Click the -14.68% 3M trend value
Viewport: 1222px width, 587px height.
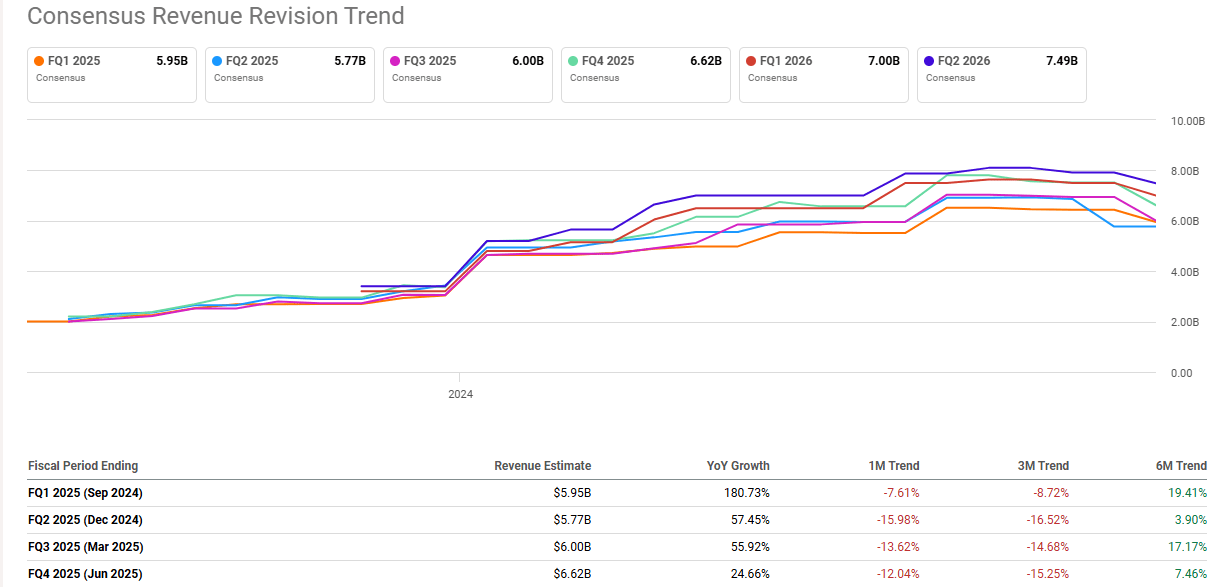point(1048,547)
